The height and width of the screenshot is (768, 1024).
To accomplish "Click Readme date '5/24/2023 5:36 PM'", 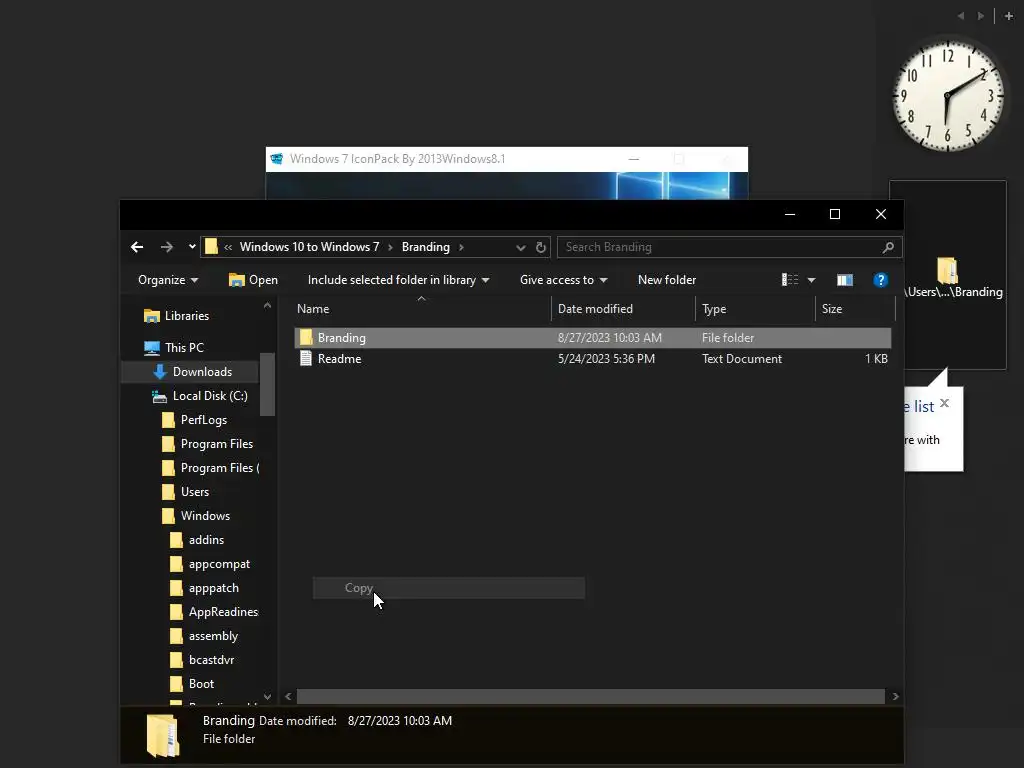I will [606, 359].
